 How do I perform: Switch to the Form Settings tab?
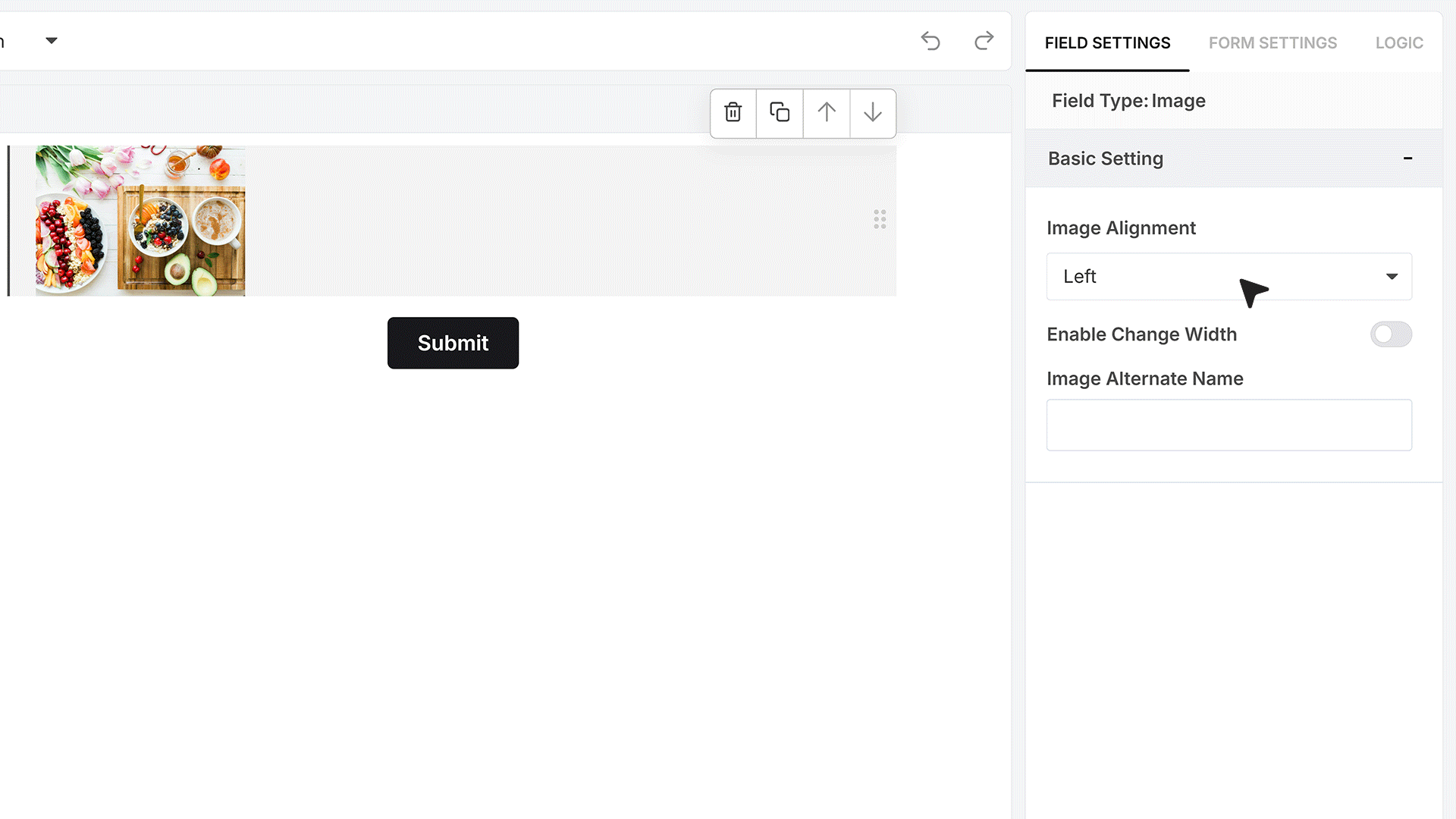pyautogui.click(x=1272, y=43)
